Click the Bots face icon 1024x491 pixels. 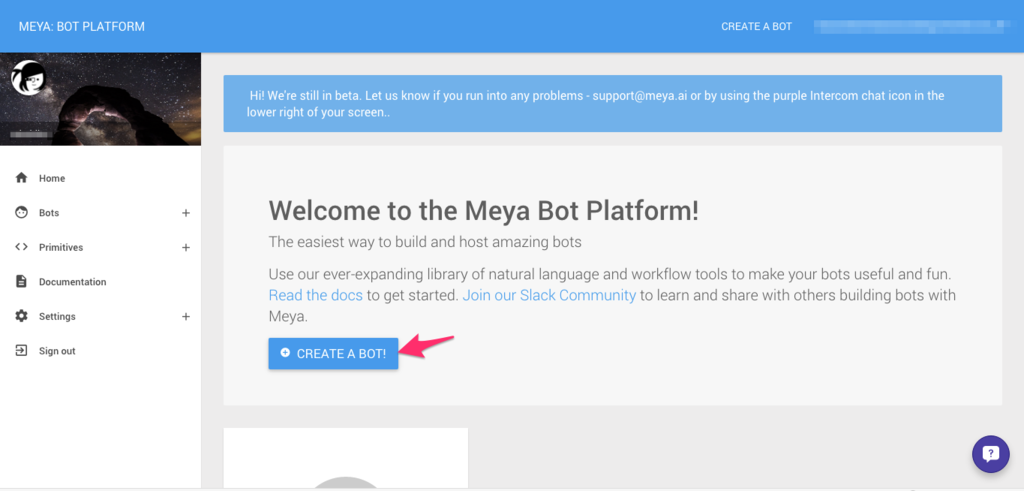click(x=22, y=212)
